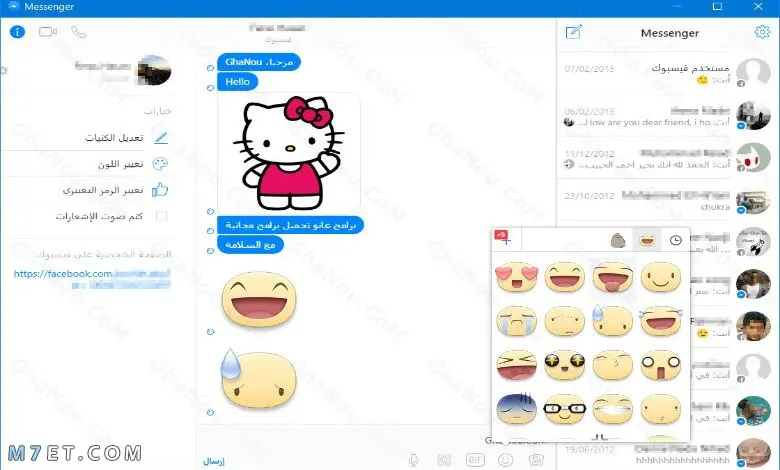Open Messenger settings gear
Image resolution: width=780 pixels, height=470 pixels.
(x=762, y=32)
